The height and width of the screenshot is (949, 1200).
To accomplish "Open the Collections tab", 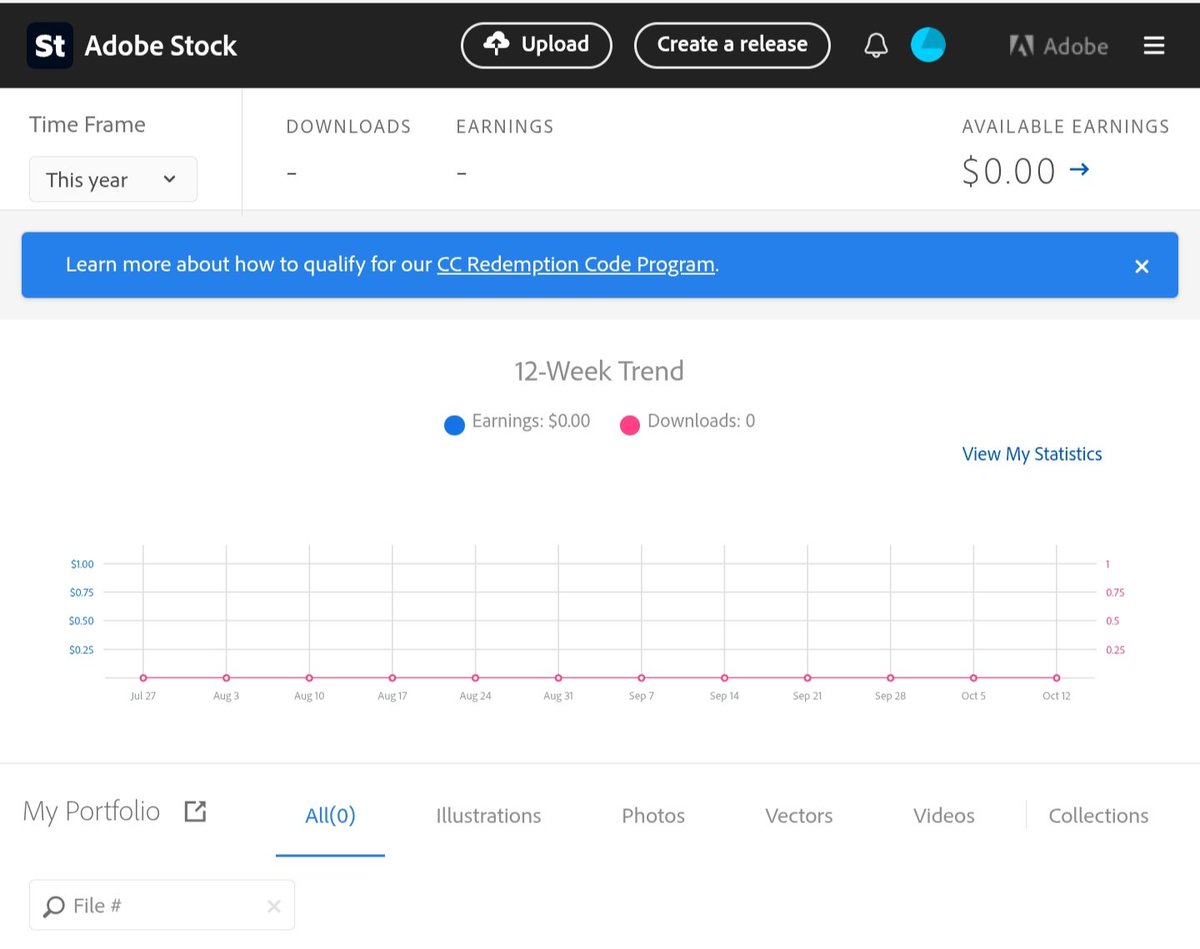I will 1098,816.
